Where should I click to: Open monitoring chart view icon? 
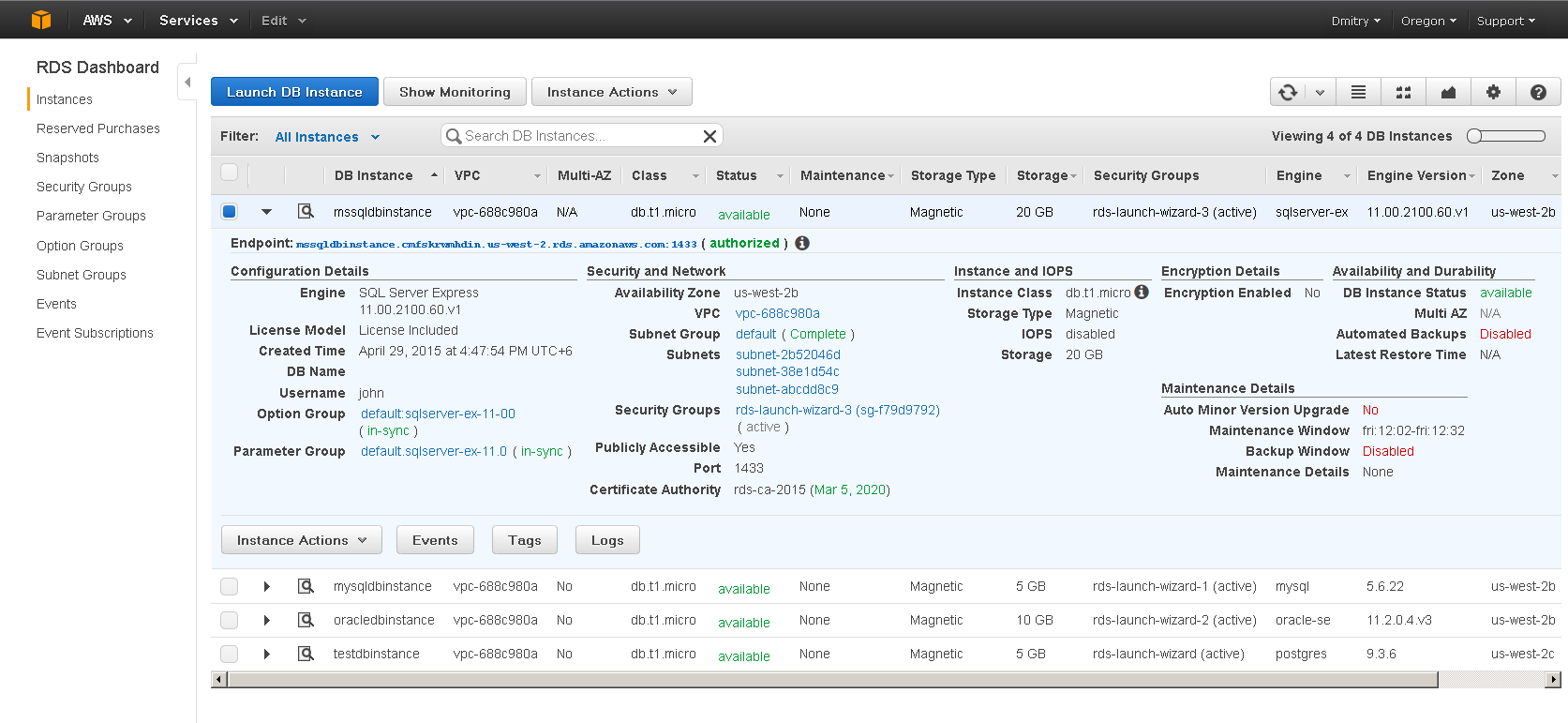[1448, 92]
